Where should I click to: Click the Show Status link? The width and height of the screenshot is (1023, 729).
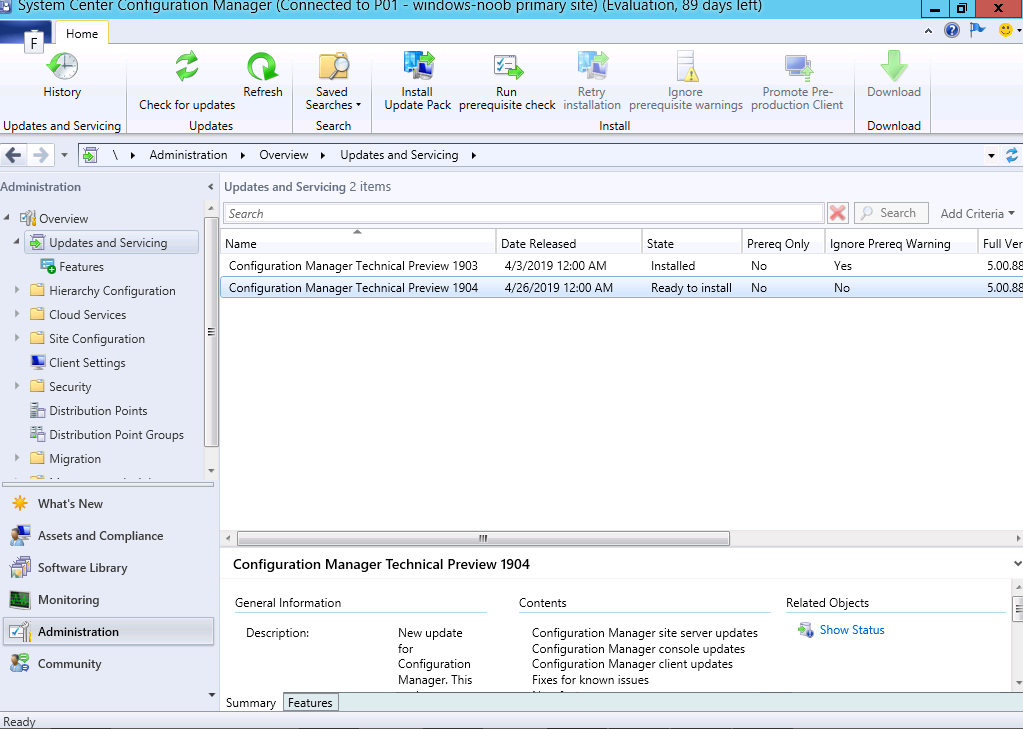click(x=851, y=630)
